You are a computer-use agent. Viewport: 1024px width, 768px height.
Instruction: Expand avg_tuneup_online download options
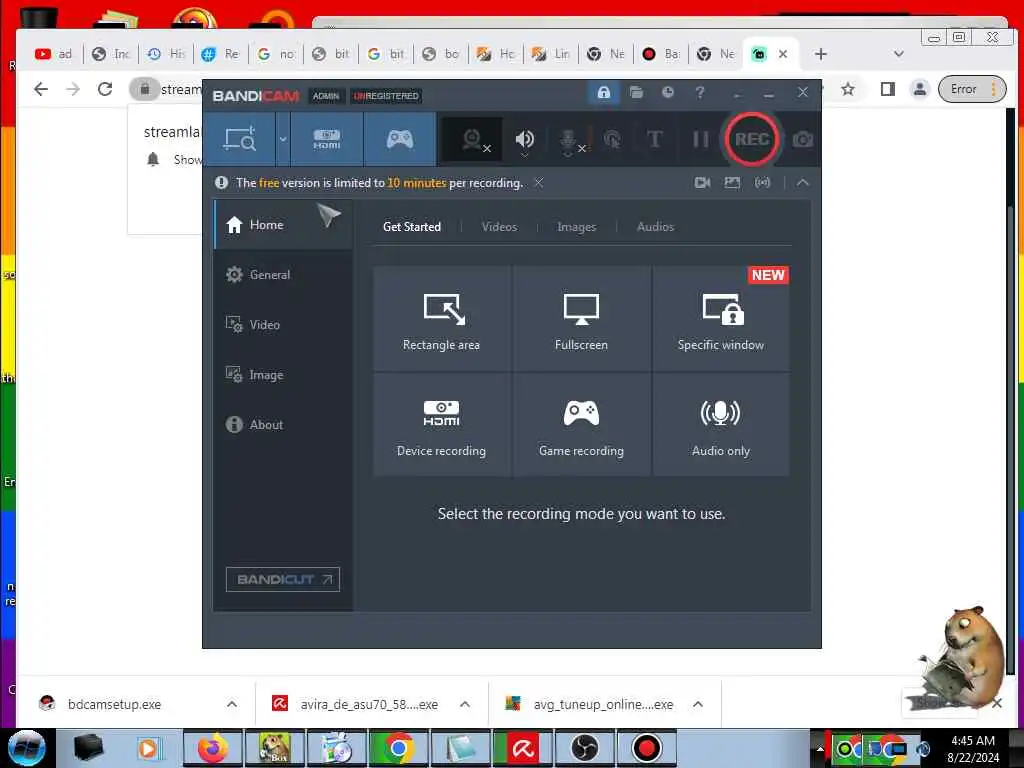(x=698, y=704)
